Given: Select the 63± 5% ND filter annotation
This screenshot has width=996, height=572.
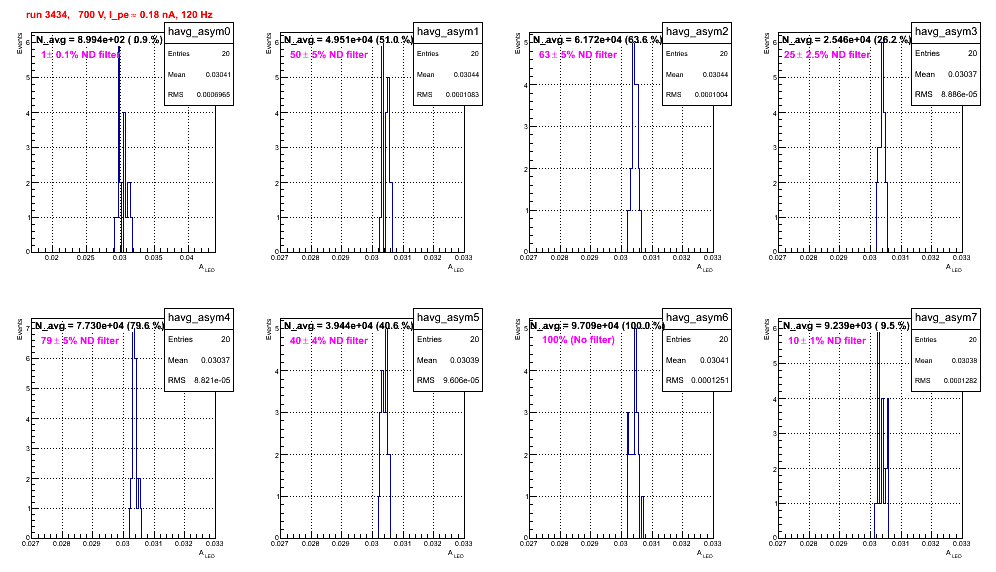Looking at the screenshot, I should (578, 55).
